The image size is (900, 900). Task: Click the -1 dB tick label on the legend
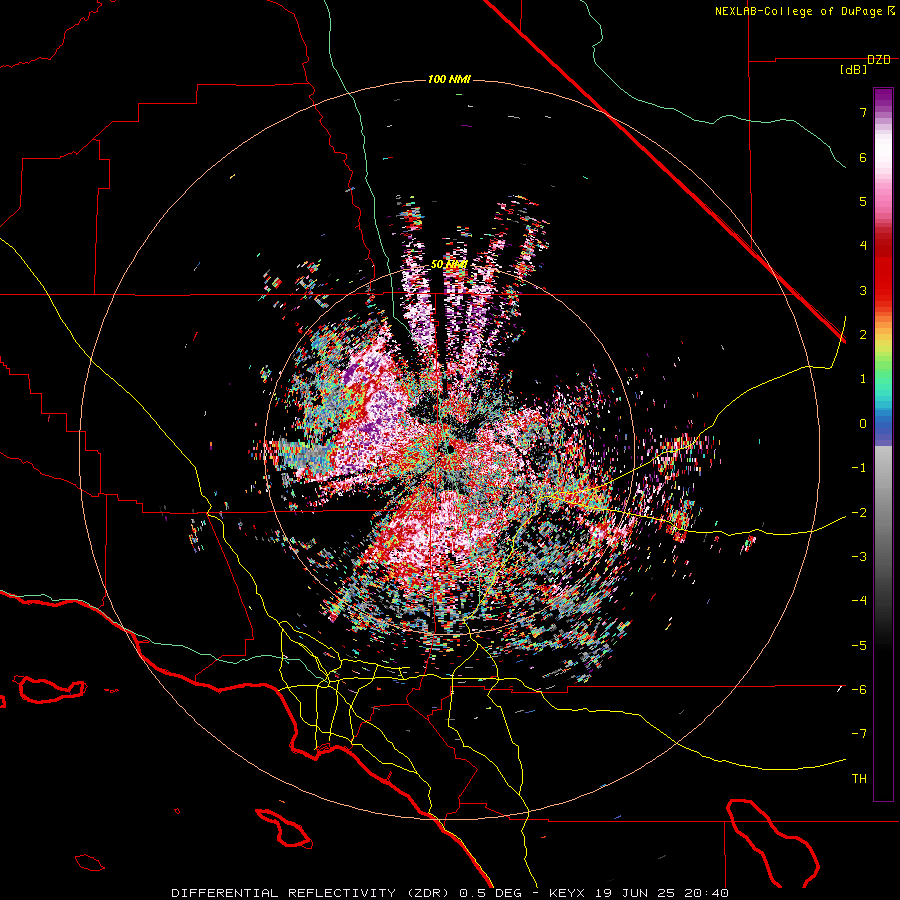pos(859,468)
